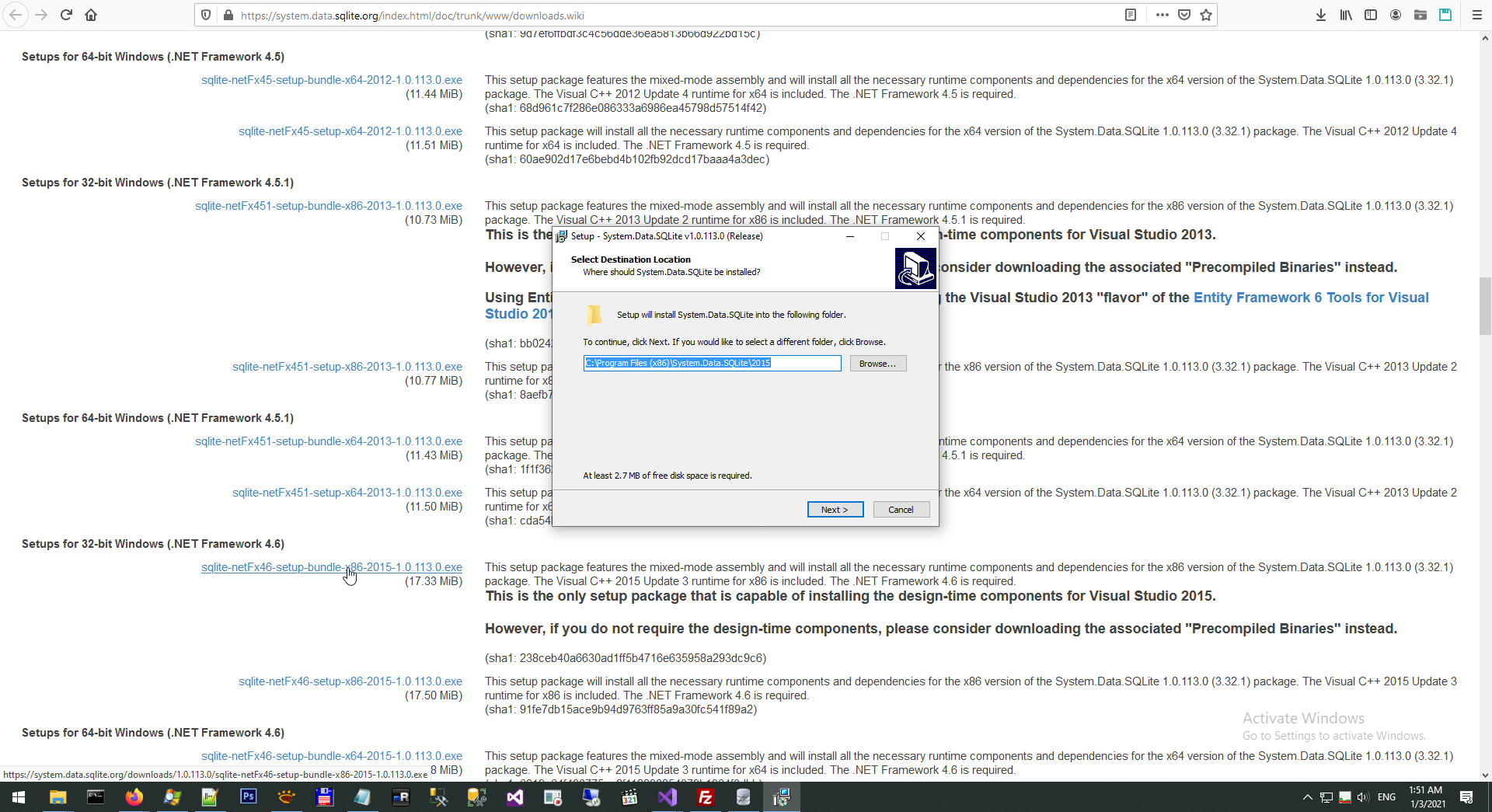Open the Firefox Library

pos(1346,15)
